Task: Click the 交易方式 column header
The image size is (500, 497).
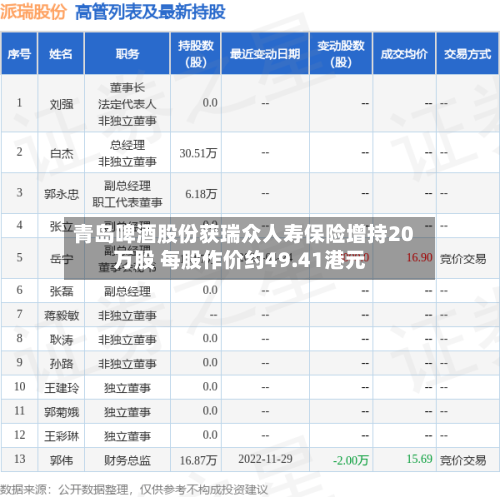Action: [x=467, y=54]
